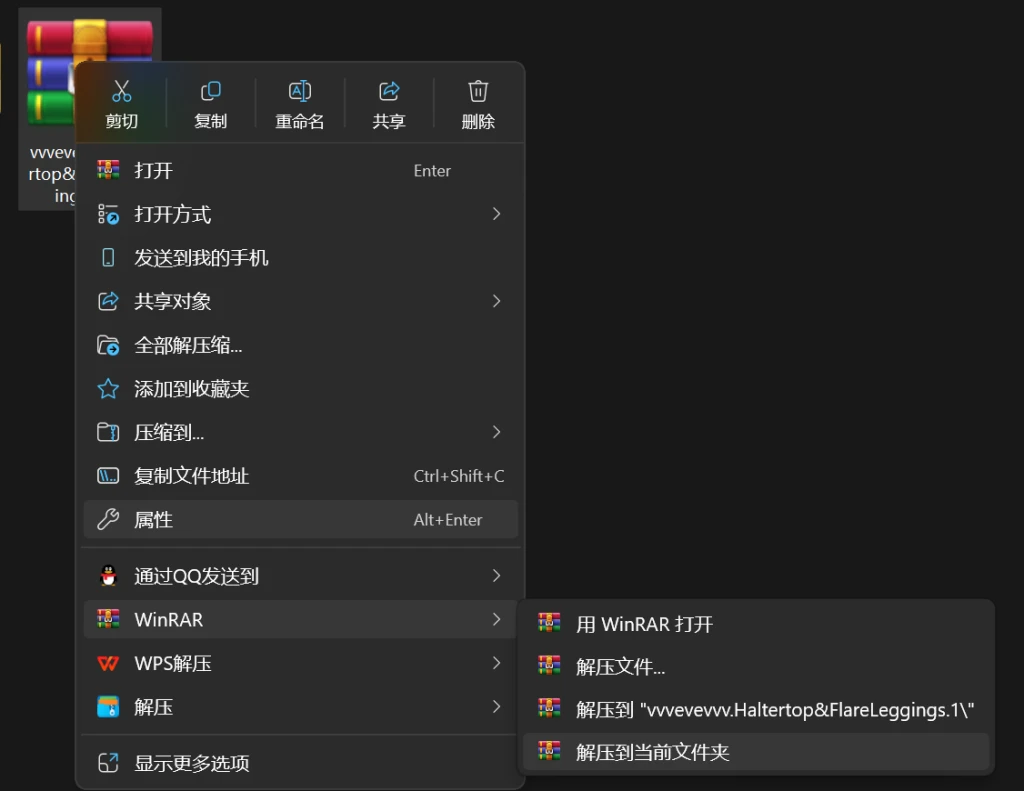The width and height of the screenshot is (1024, 791).
Task: Click the open icon beside 打开
Action: pyautogui.click(x=109, y=170)
